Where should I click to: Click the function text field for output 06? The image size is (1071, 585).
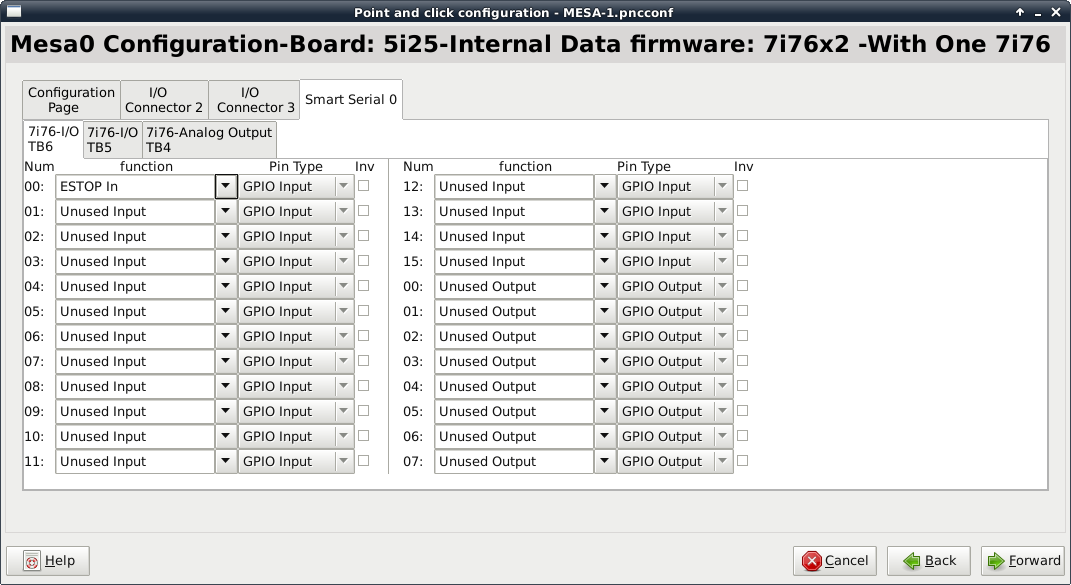click(514, 437)
